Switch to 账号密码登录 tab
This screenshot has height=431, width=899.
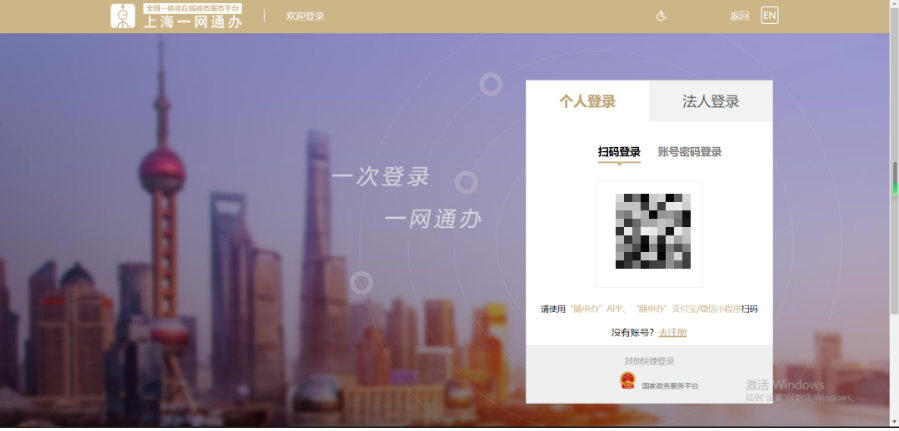pos(690,152)
